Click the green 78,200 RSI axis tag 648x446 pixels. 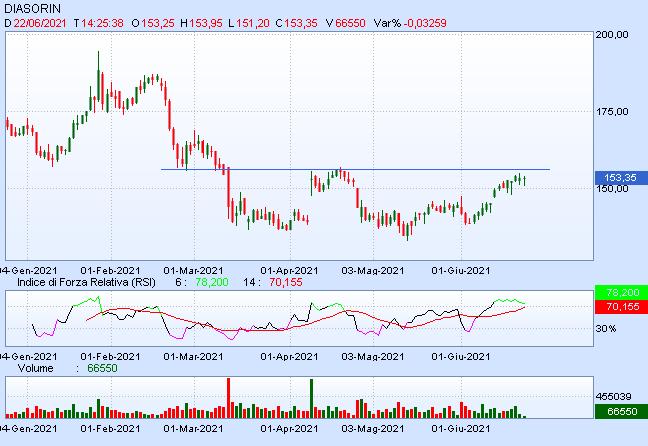621,293
